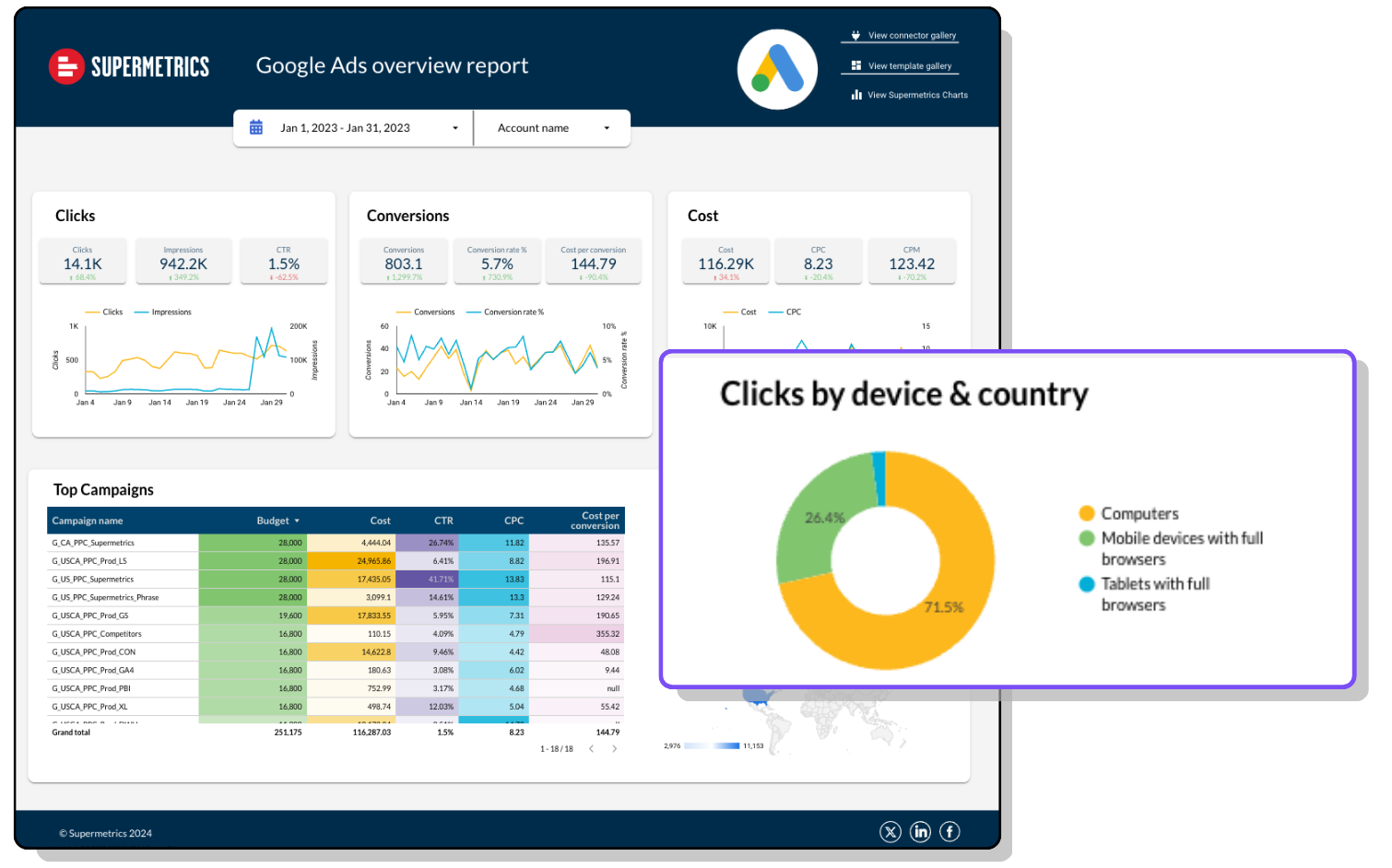Click the plug icon beside connector gallery
This screenshot has height=868, width=1392.
tap(855, 36)
